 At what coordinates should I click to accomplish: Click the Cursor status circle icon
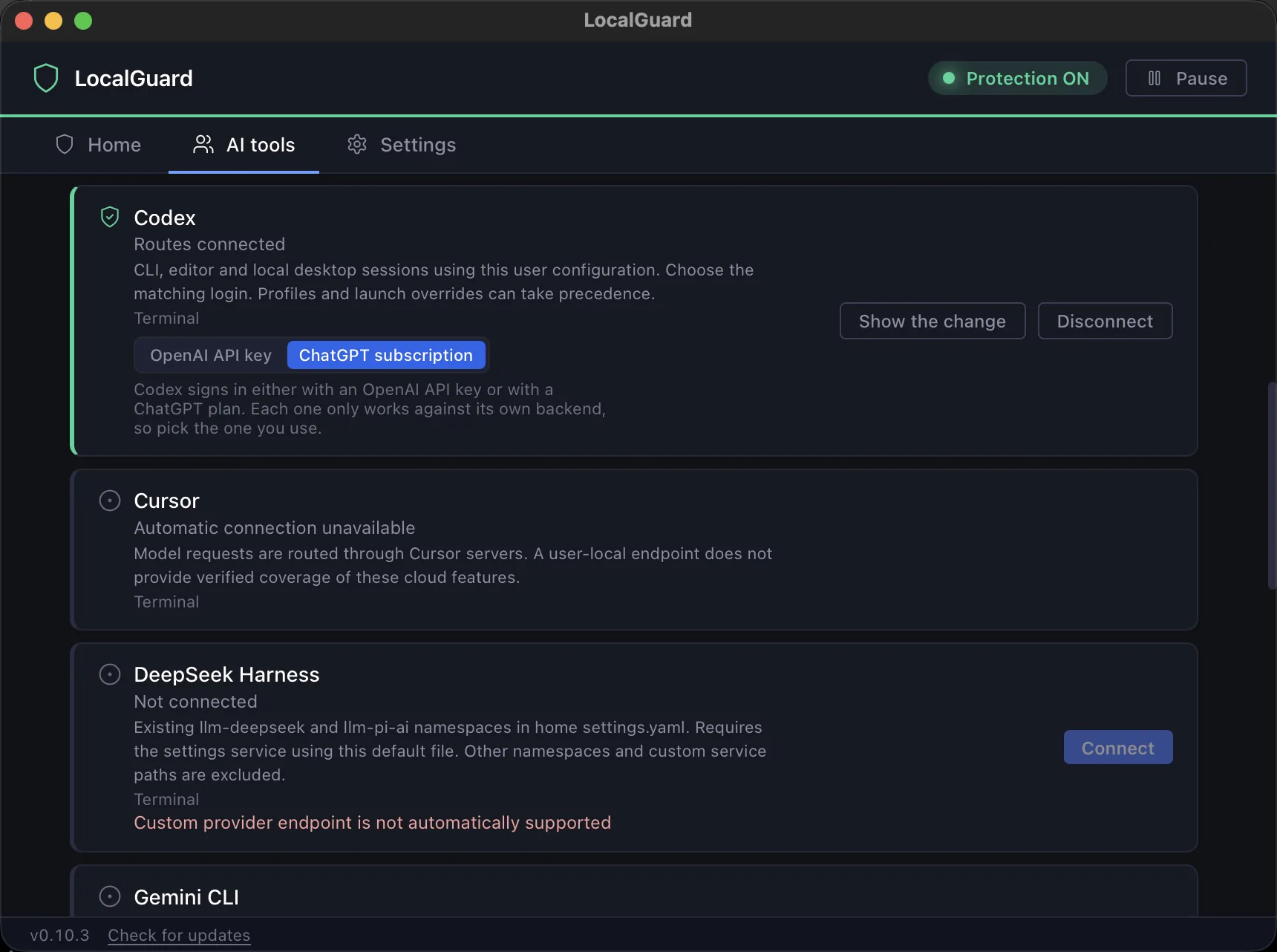click(110, 501)
